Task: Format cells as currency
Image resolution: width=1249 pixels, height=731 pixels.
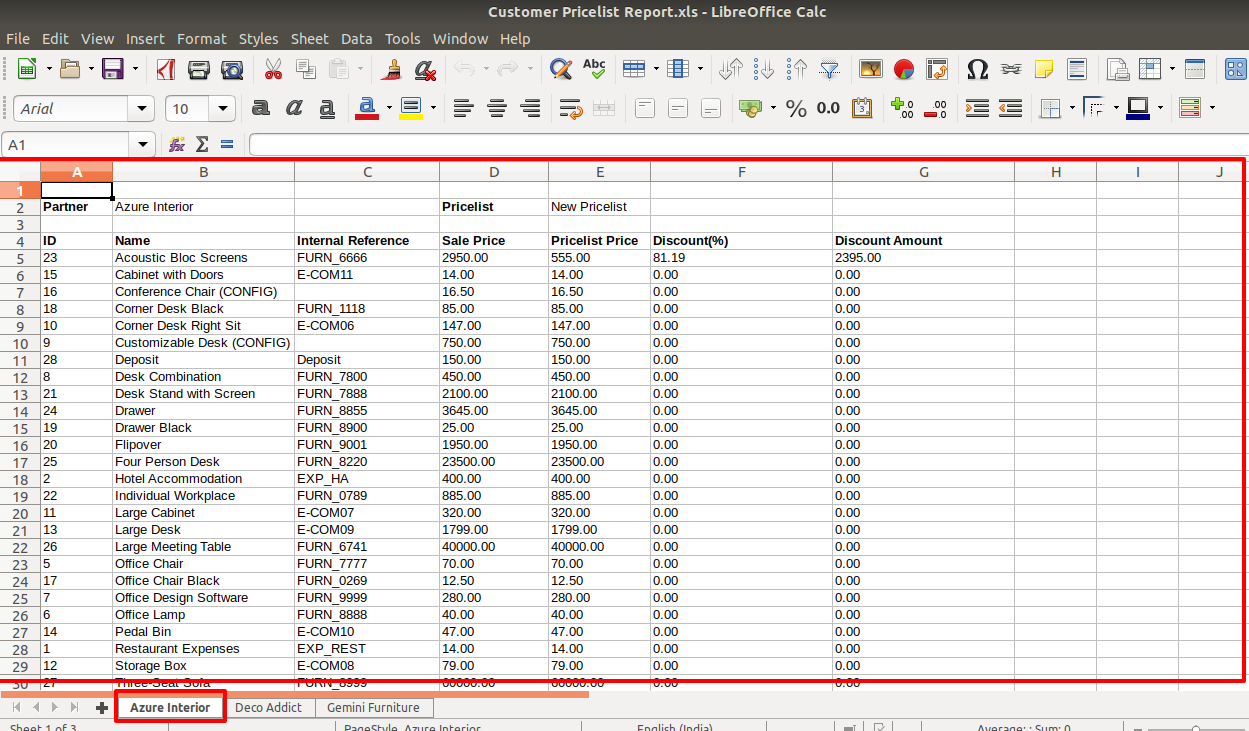Action: point(750,108)
